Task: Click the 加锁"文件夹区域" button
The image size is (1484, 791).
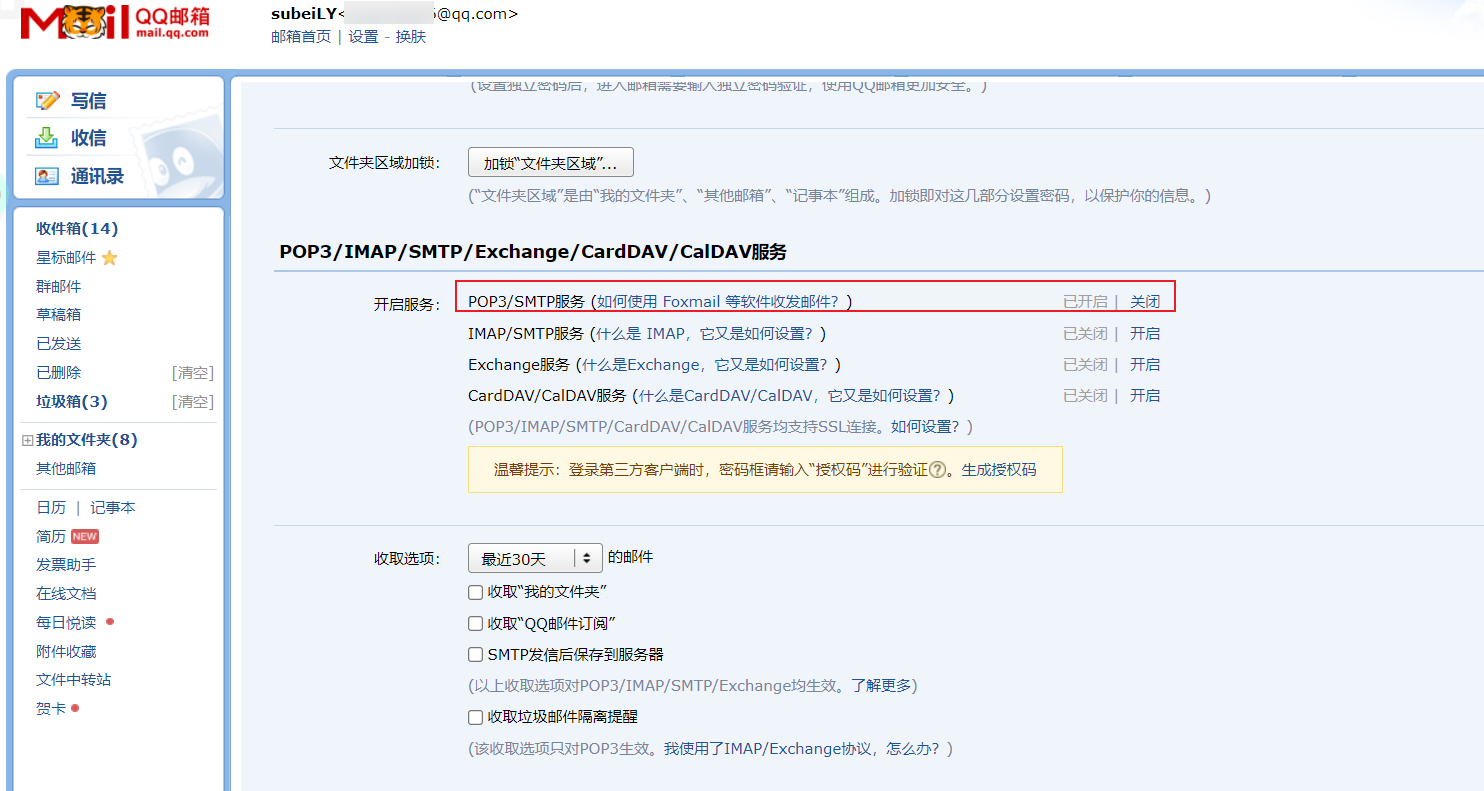Action: click(x=550, y=161)
